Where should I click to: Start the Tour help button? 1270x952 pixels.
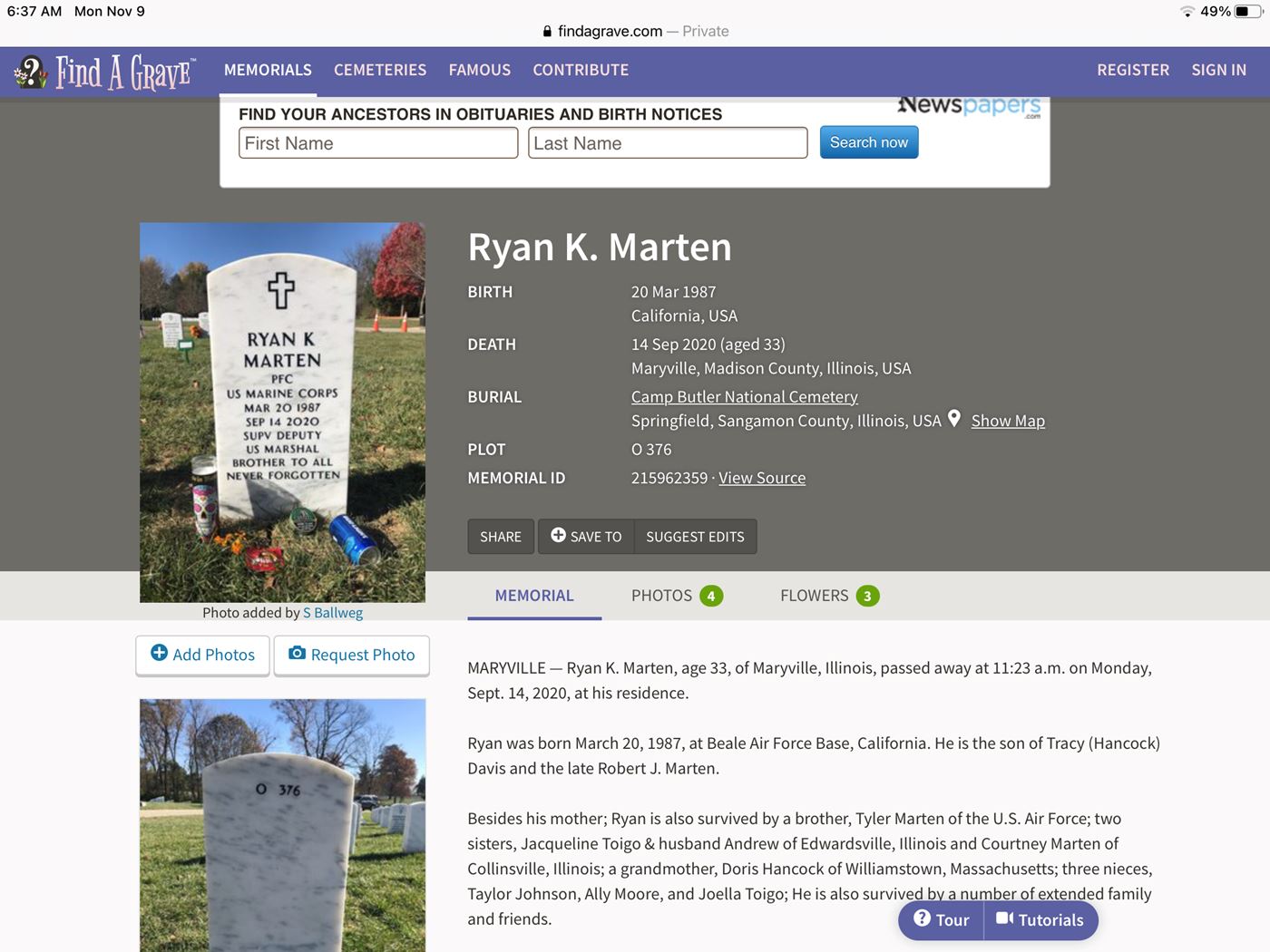point(942,919)
